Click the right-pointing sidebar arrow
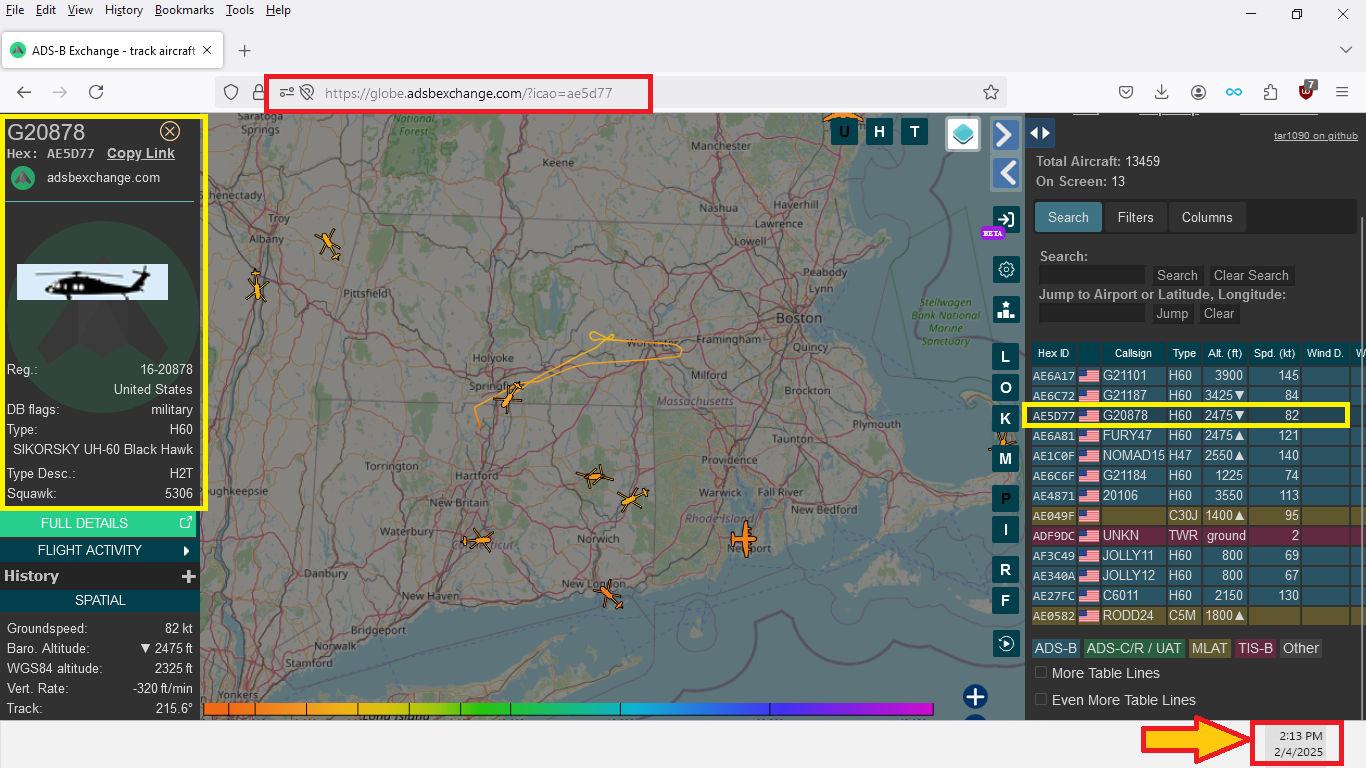 (x=1006, y=134)
